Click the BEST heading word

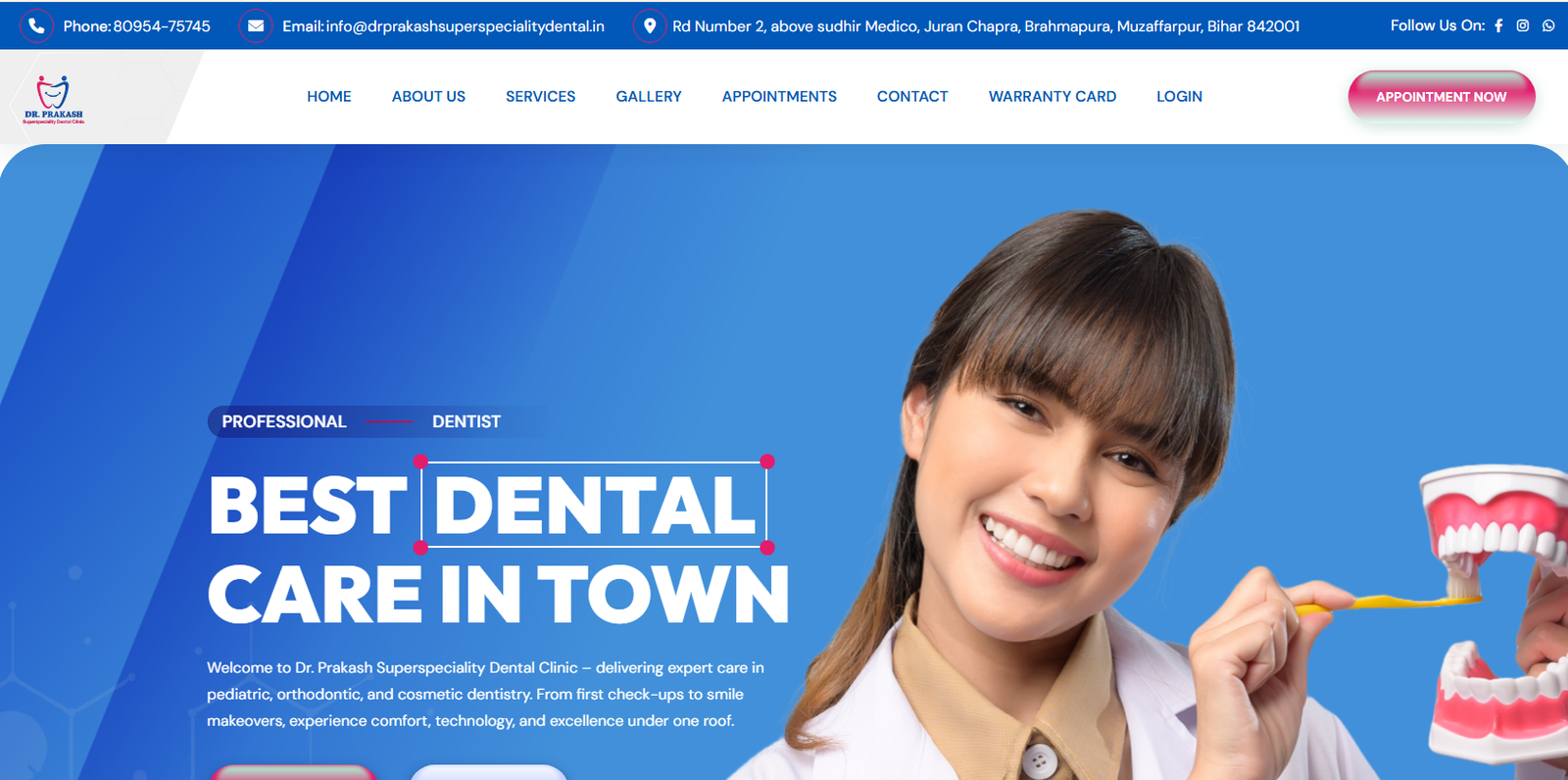[308, 506]
